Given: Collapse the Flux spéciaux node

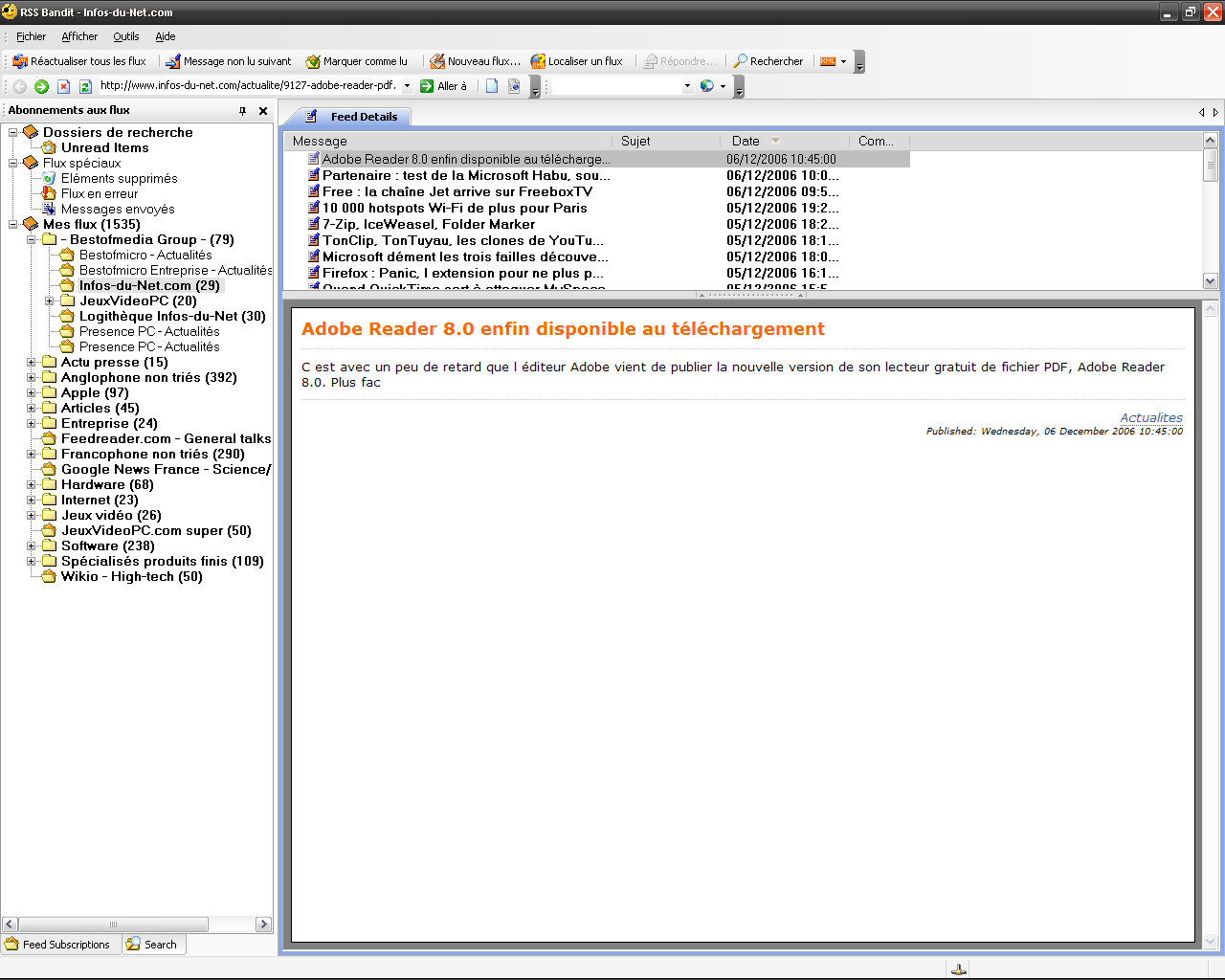Looking at the screenshot, I should (13, 164).
